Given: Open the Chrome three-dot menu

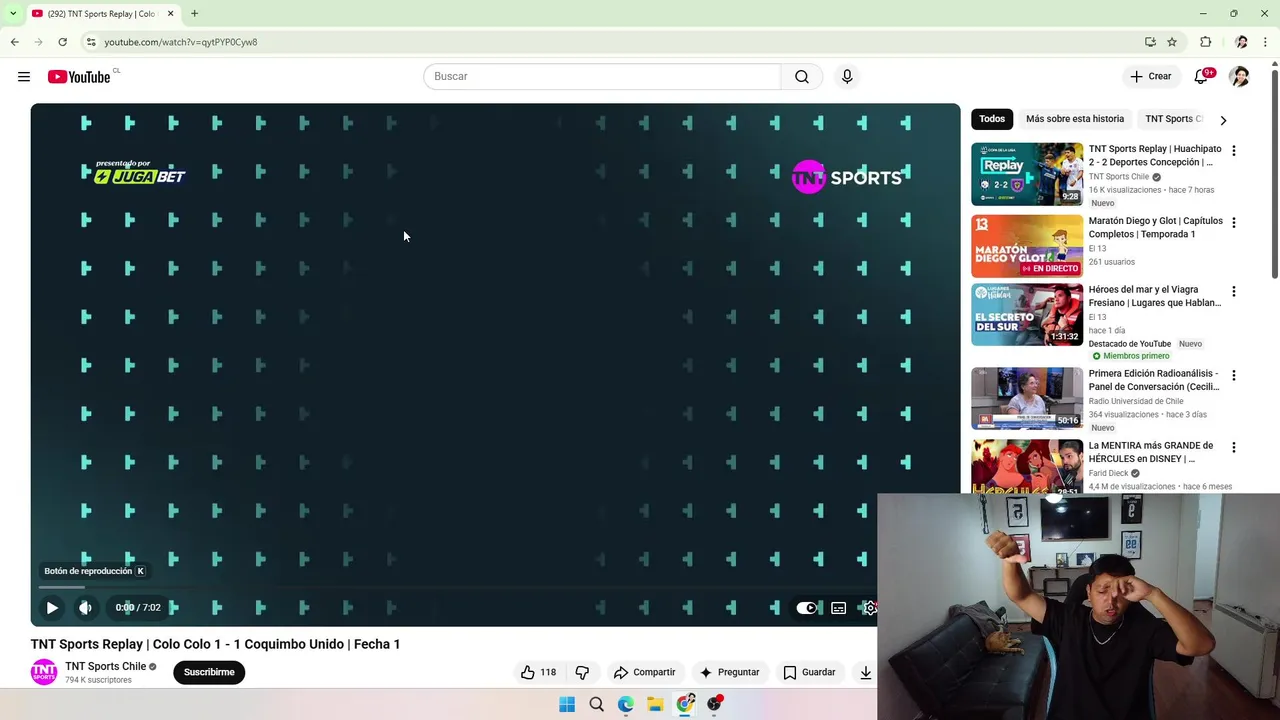Looking at the screenshot, I should point(1266,42).
